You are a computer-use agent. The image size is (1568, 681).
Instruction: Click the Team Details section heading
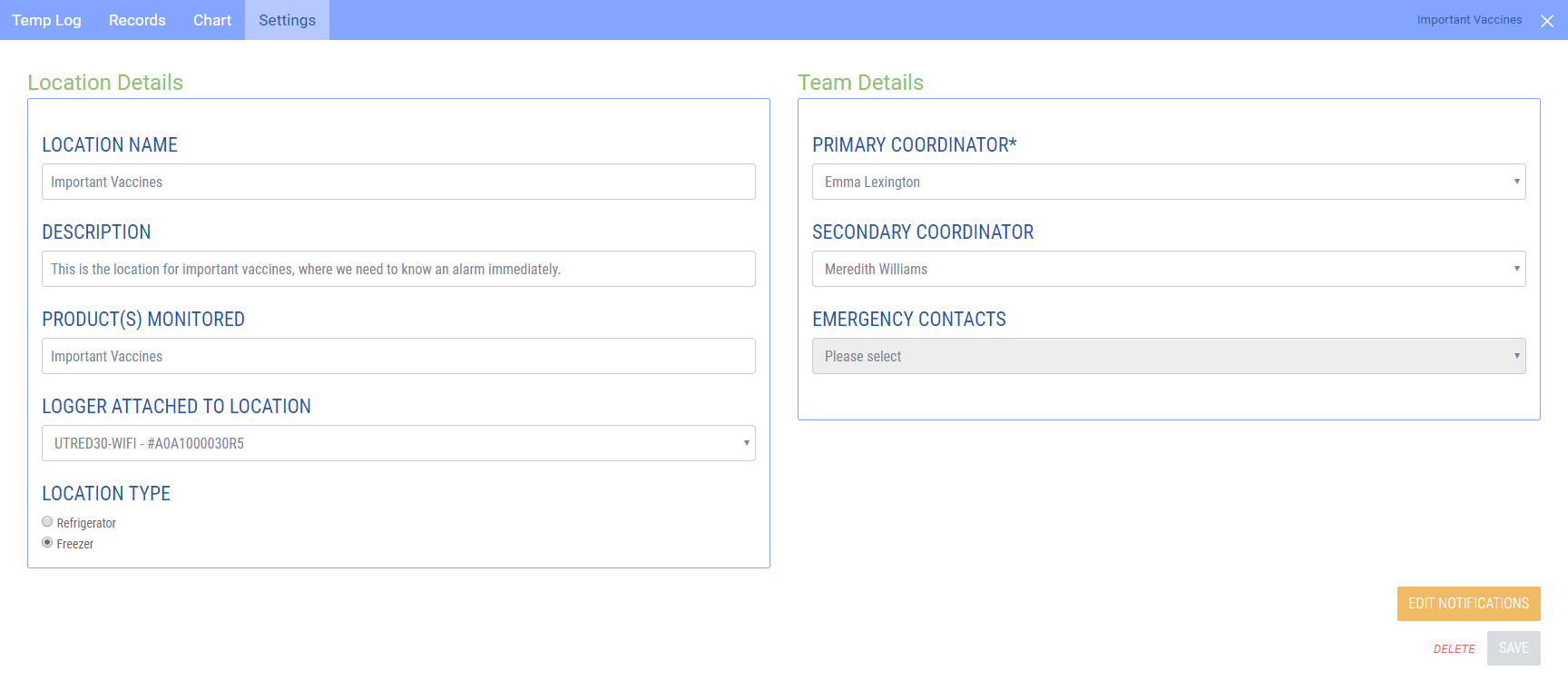[x=860, y=83]
